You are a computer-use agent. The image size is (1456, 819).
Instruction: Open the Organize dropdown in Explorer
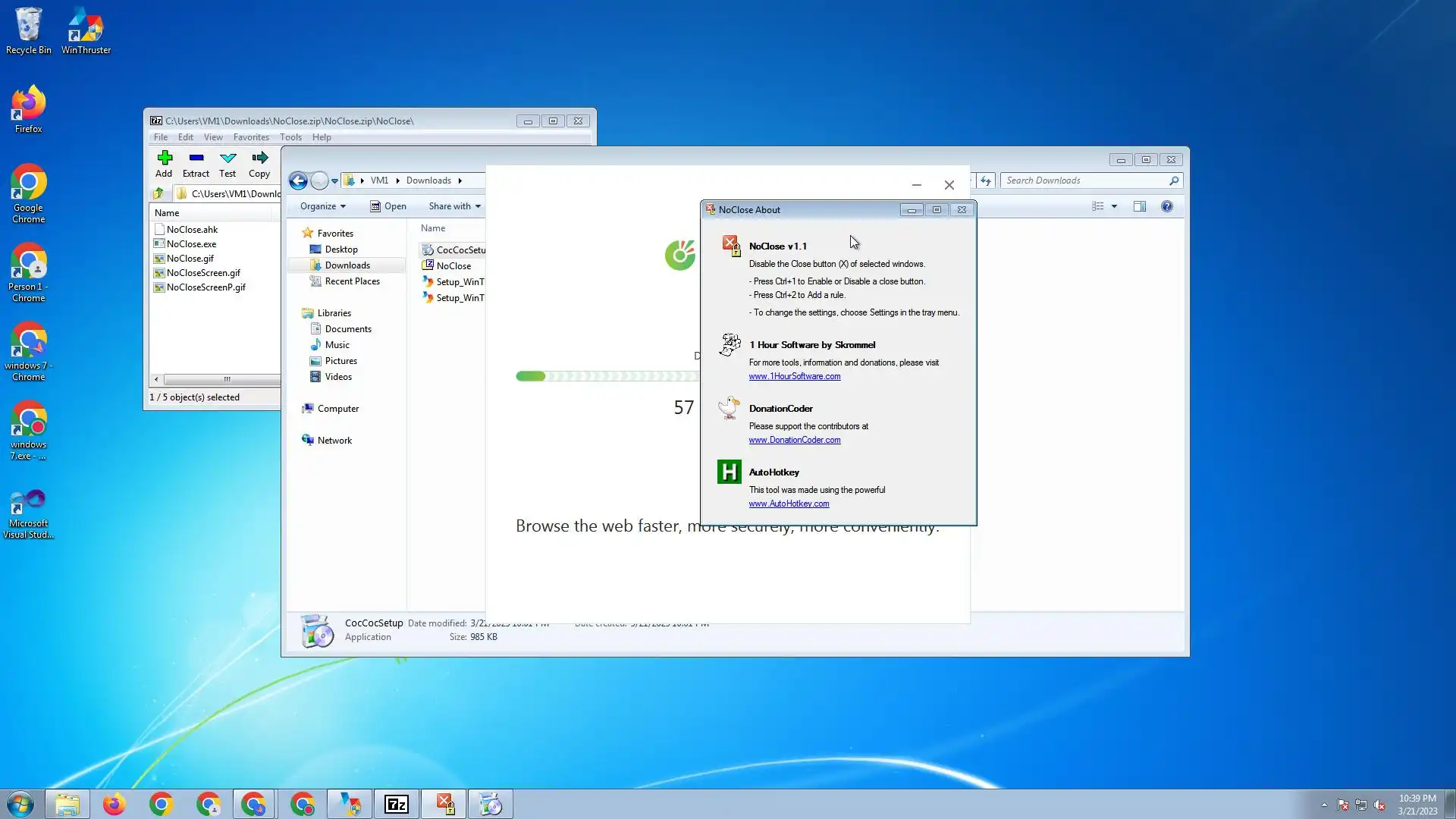(322, 206)
